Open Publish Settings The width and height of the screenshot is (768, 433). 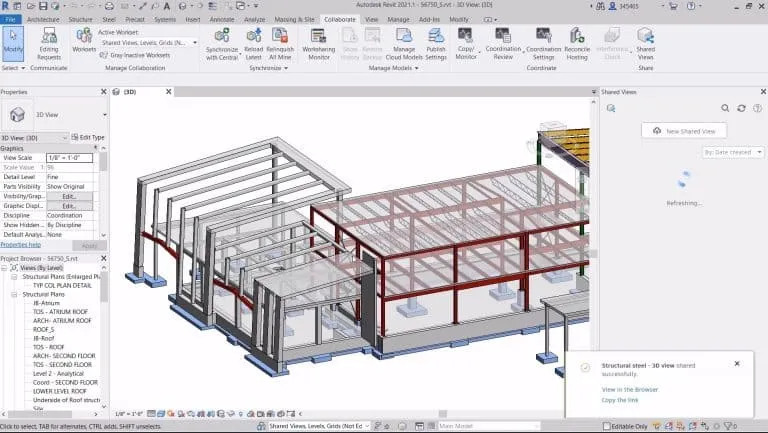point(435,44)
